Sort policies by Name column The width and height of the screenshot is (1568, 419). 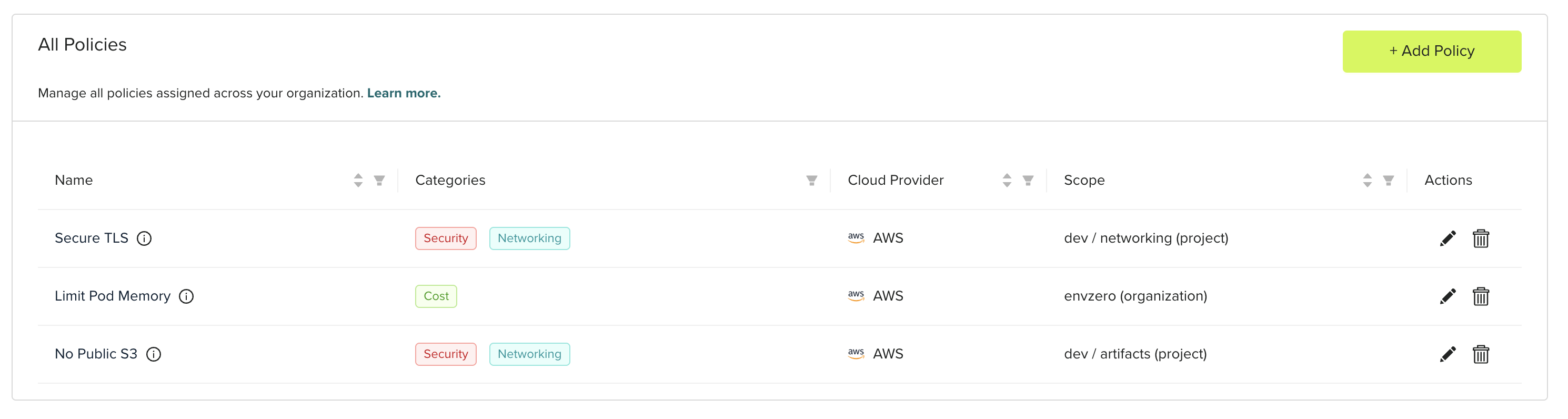pos(358,180)
